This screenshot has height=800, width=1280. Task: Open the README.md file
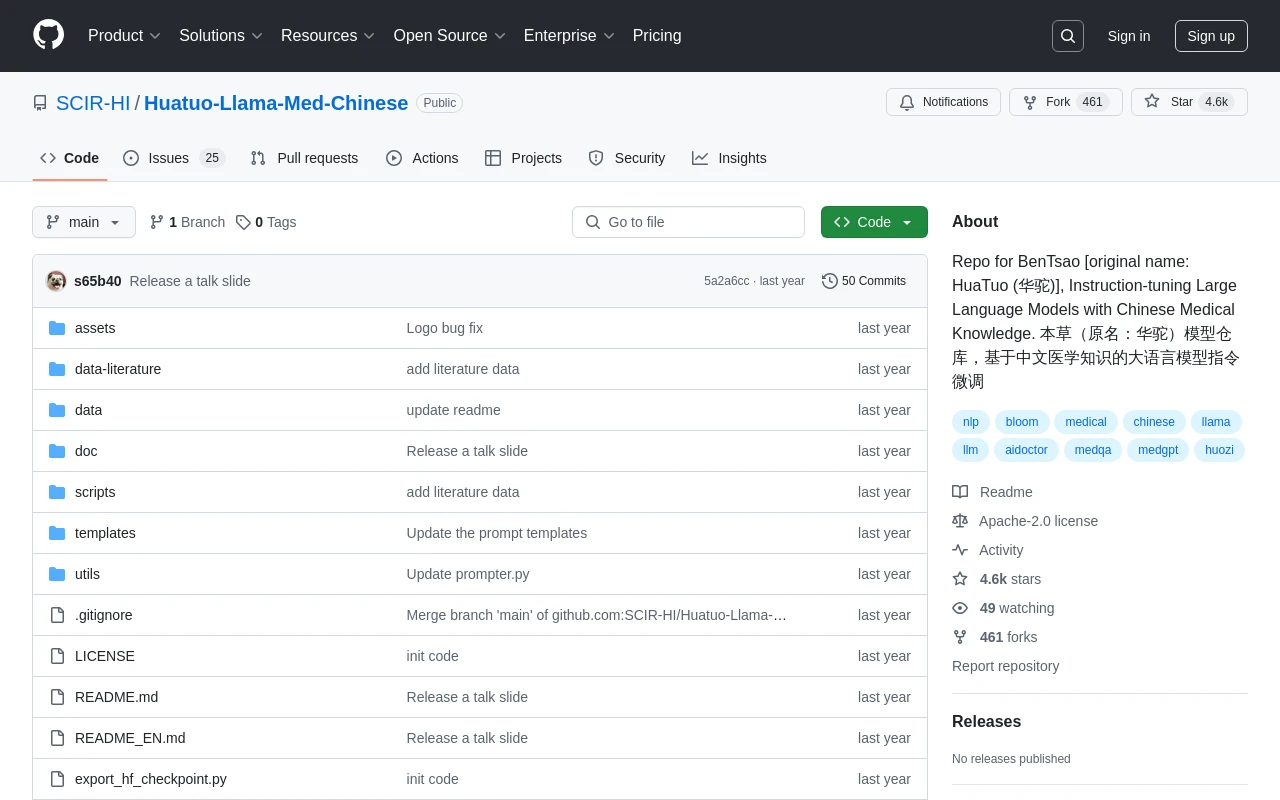tap(116, 697)
